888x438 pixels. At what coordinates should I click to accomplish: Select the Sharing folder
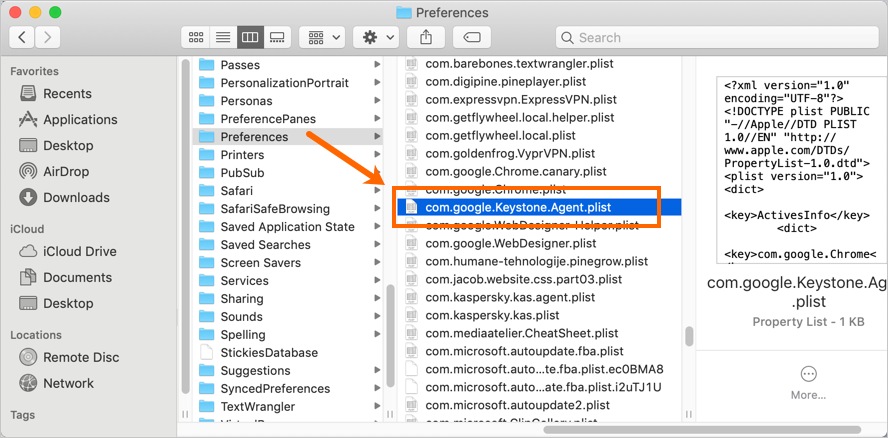[288, 299]
